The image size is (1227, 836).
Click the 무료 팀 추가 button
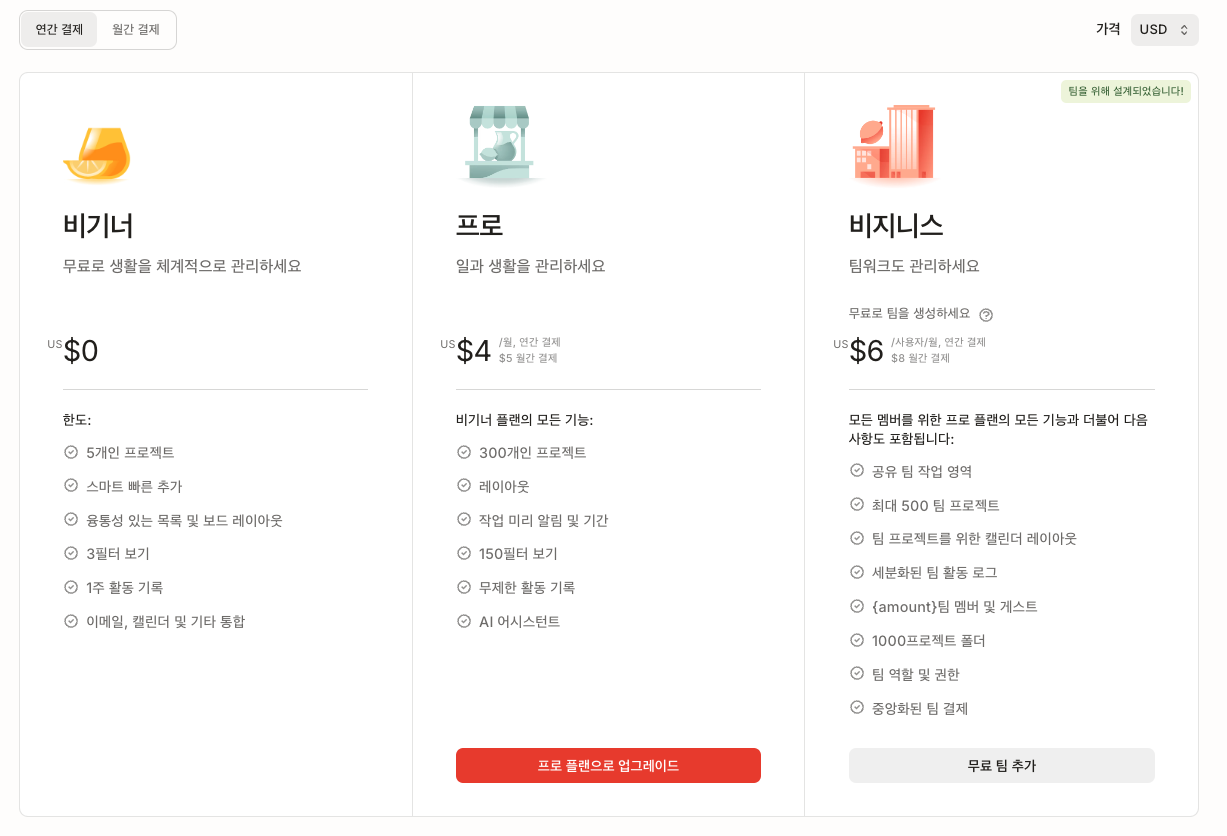(1001, 766)
